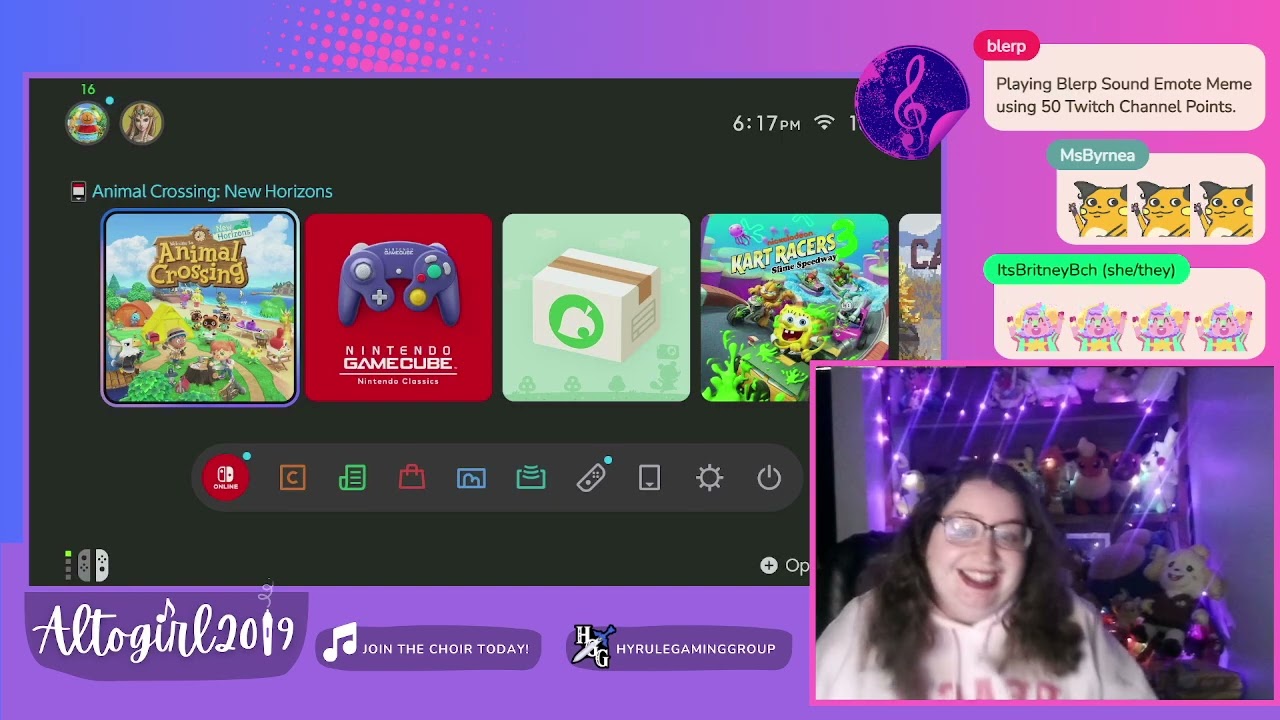Click the blerp username badge in chat
The height and width of the screenshot is (720, 1280).
pos(1006,46)
